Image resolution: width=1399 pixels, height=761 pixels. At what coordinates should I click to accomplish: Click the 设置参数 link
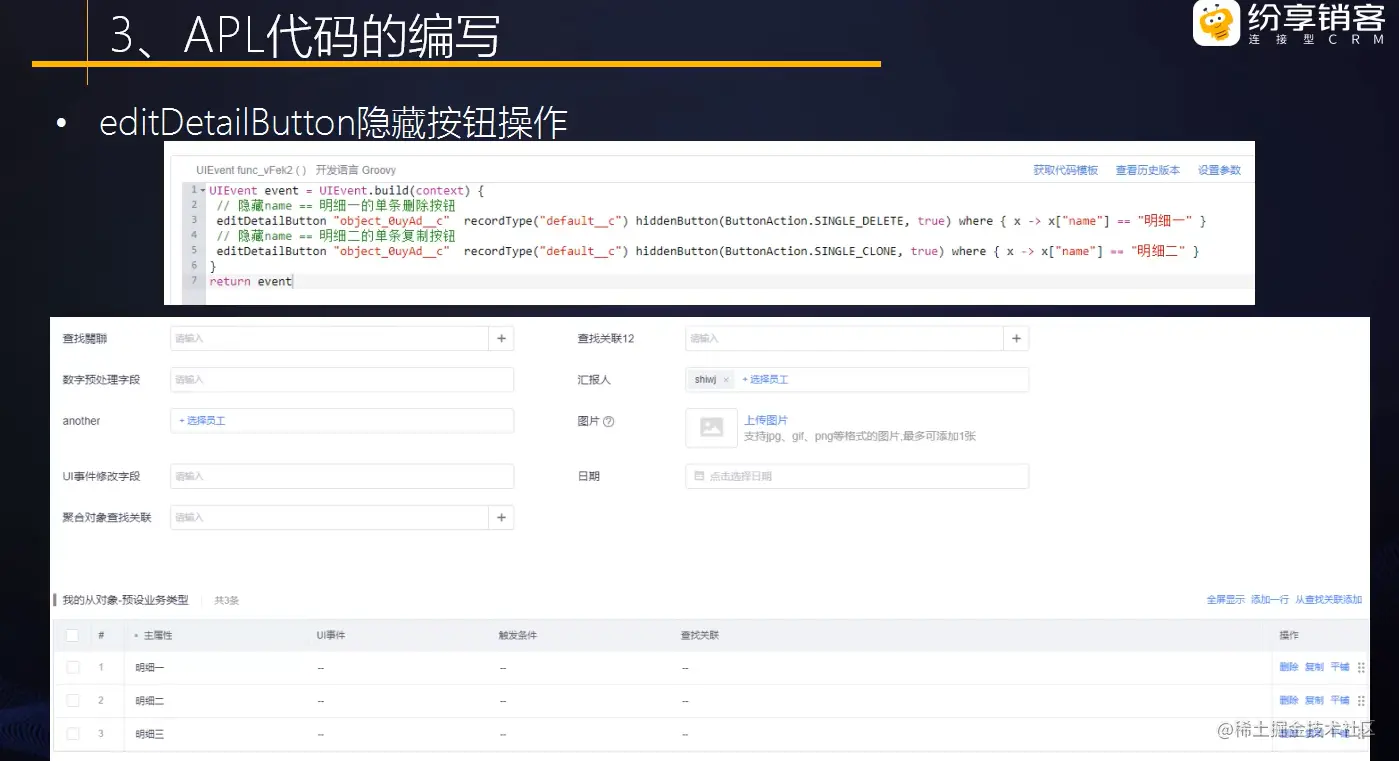pos(1220,170)
